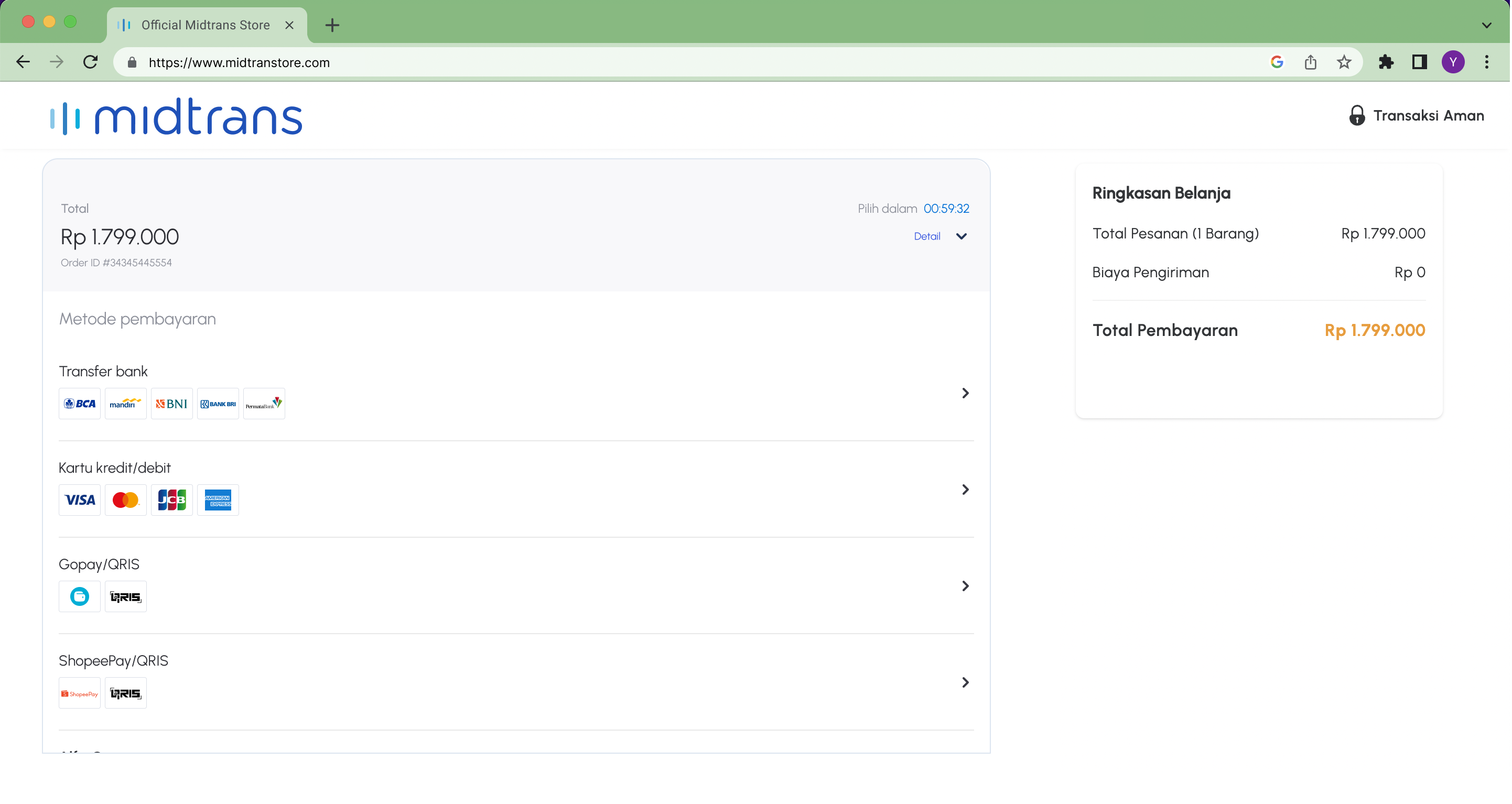This screenshot has width=1512, height=804.
Task: Click the Permata Bank logo
Action: (264, 404)
